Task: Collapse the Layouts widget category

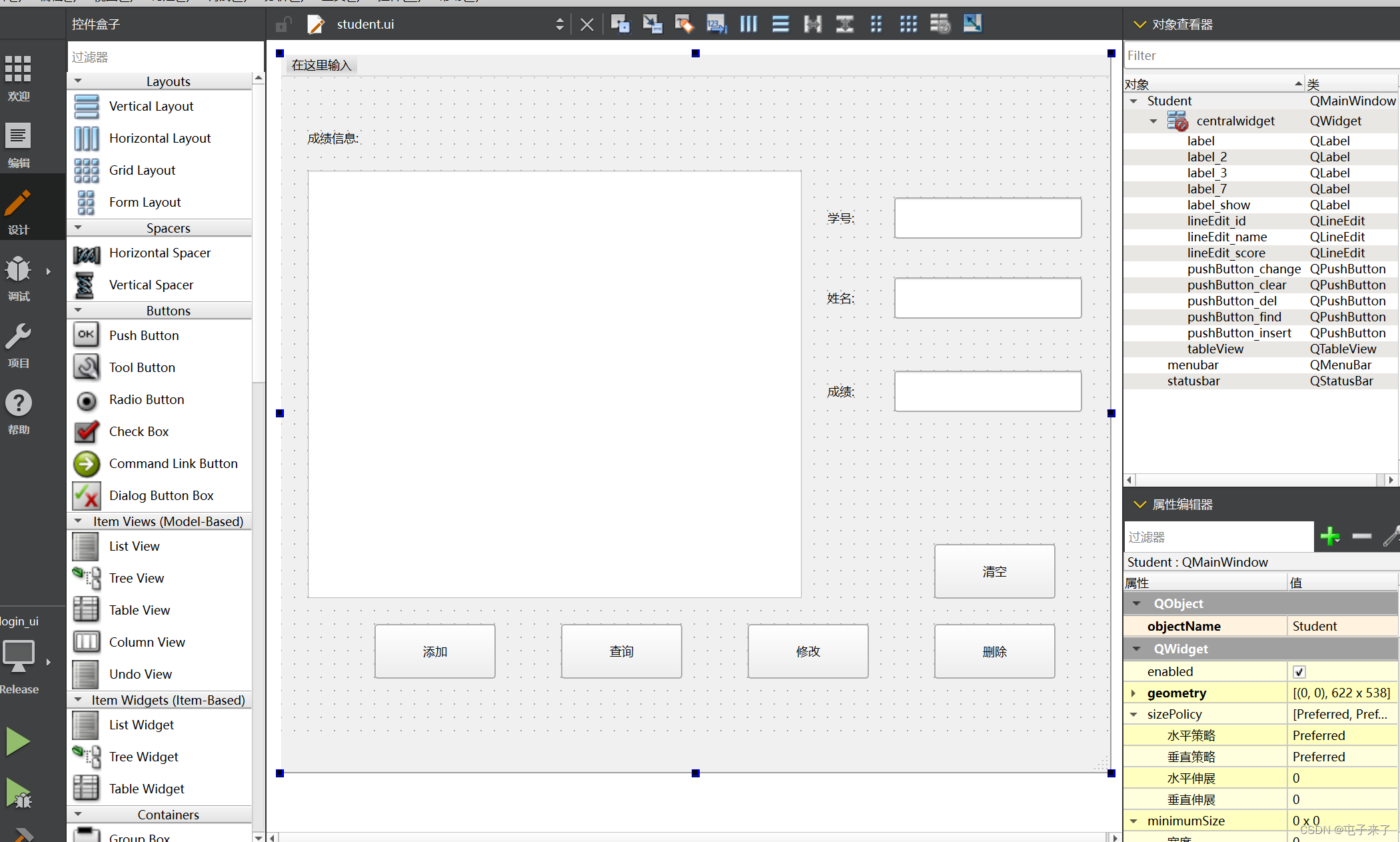Action: tap(79, 81)
